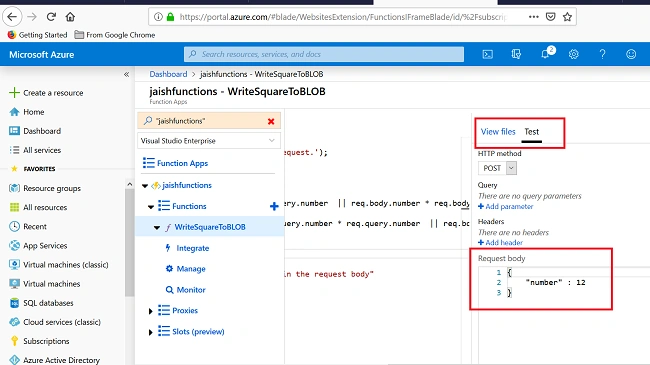Switch to the View files tab

click(498, 131)
